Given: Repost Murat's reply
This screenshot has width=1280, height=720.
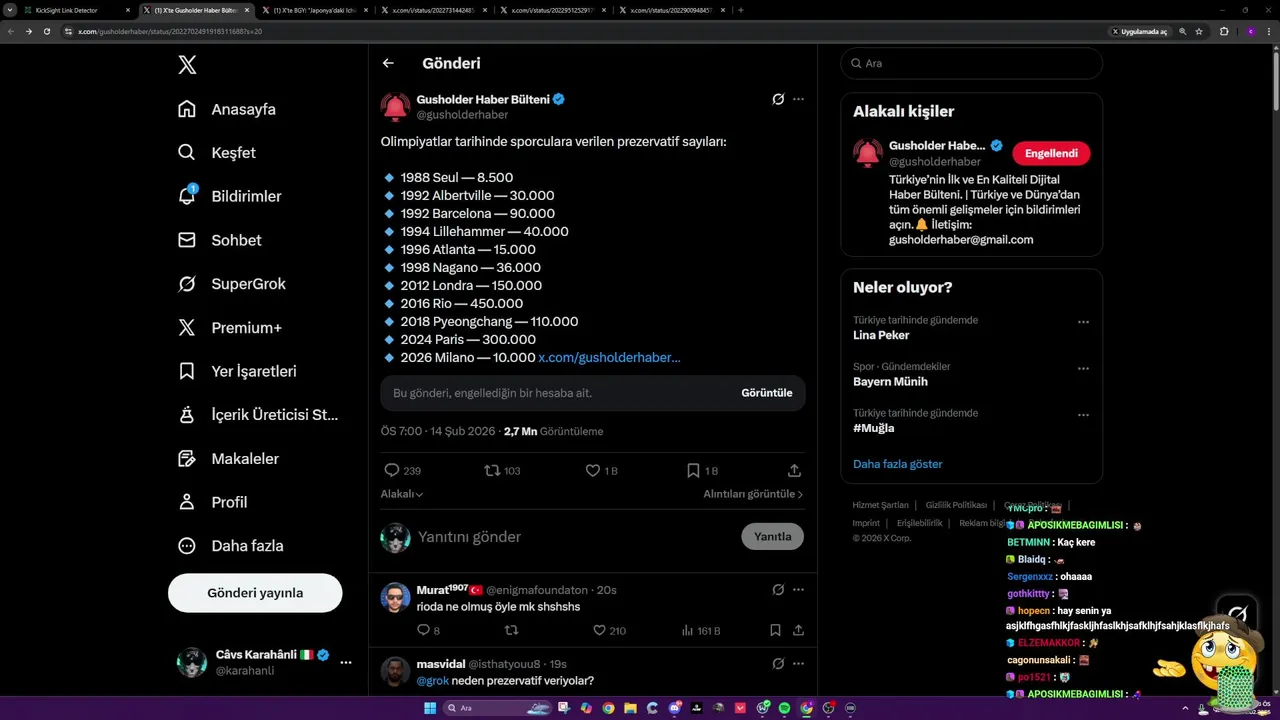Looking at the screenshot, I should click(511, 630).
